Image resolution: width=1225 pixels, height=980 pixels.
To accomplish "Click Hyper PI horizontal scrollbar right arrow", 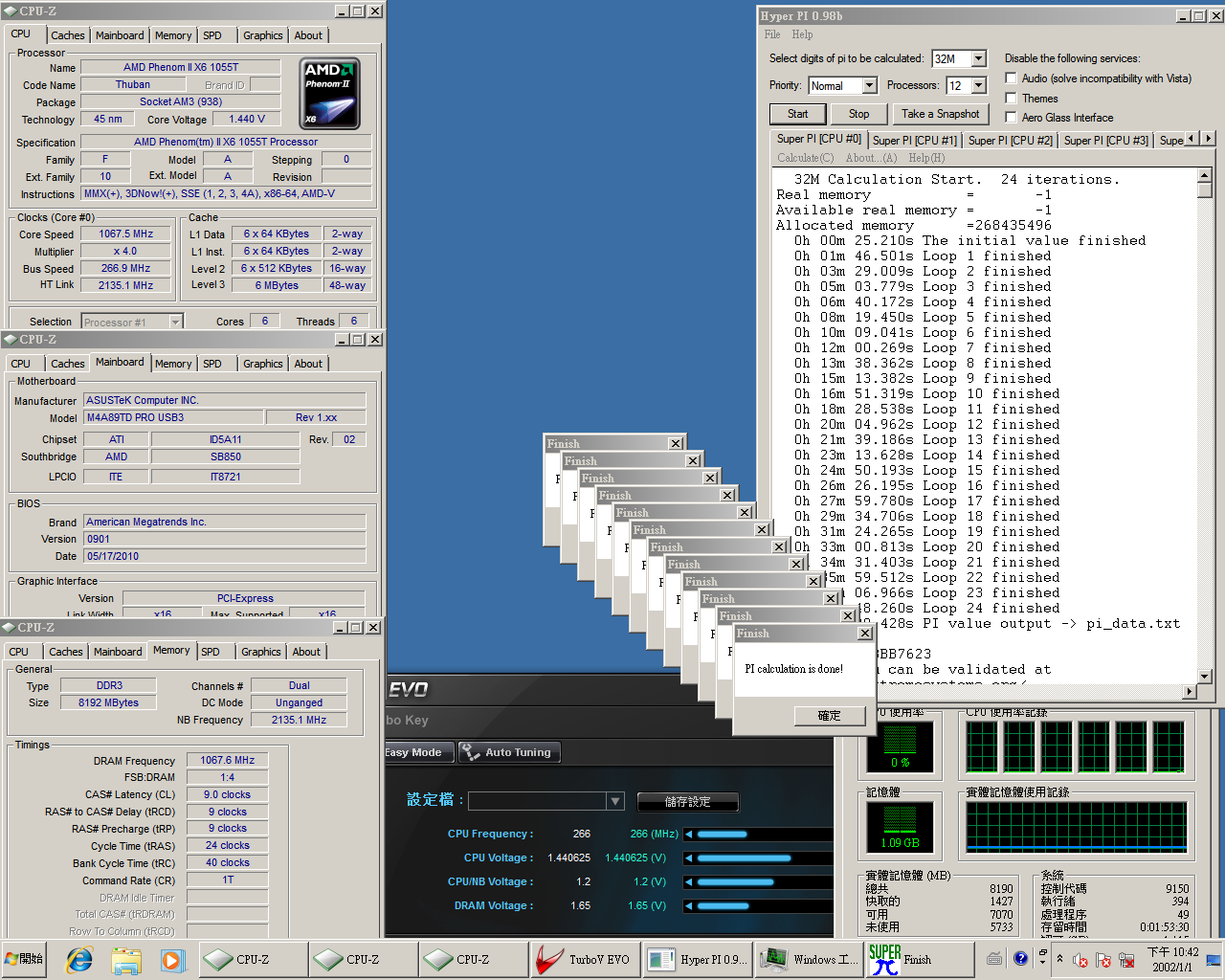I will (1190, 691).
